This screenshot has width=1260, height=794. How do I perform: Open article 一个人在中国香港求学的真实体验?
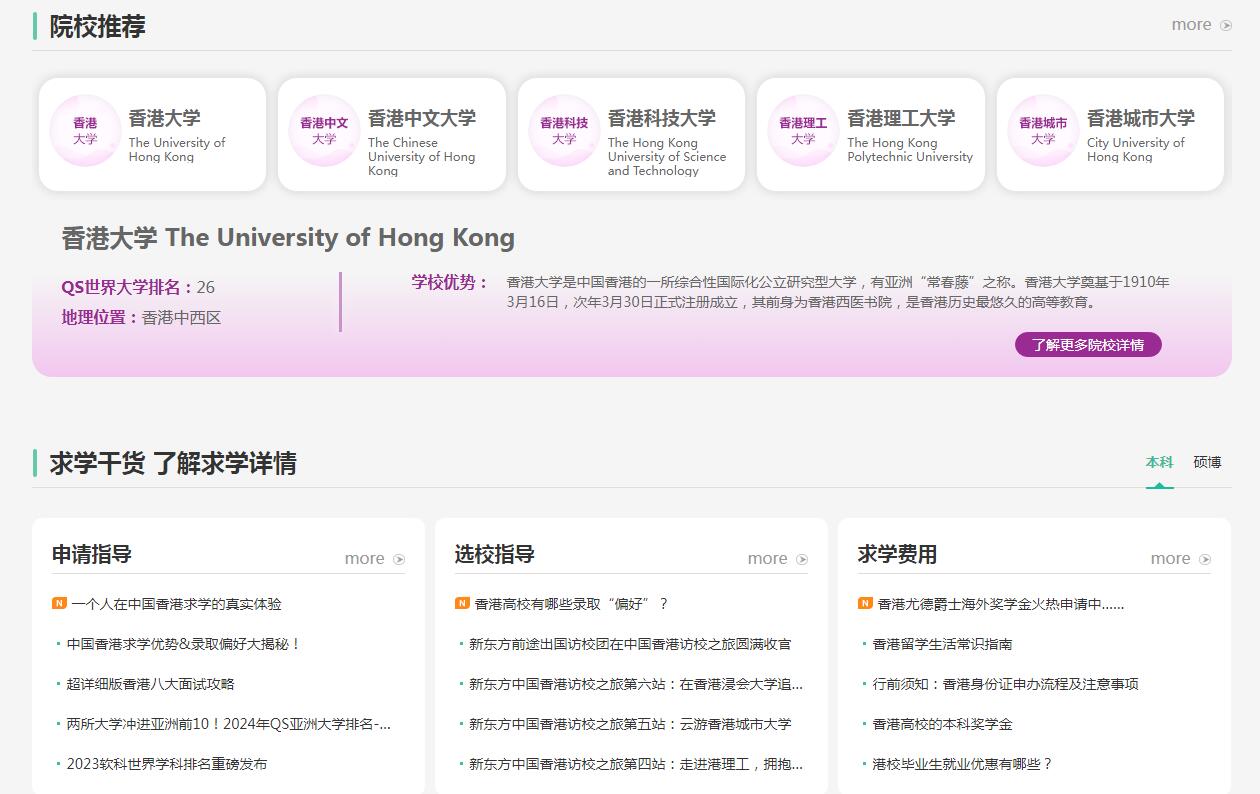pos(176,604)
